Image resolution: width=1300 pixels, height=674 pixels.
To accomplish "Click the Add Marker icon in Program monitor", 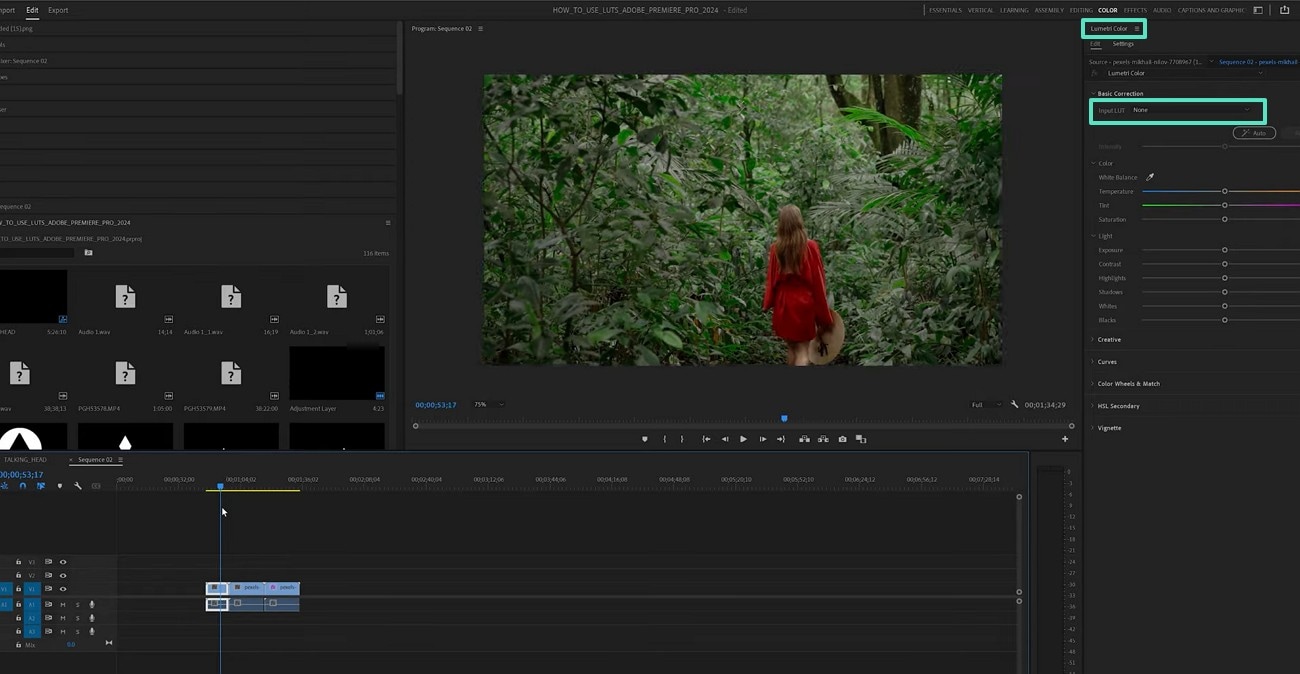I will [x=645, y=439].
